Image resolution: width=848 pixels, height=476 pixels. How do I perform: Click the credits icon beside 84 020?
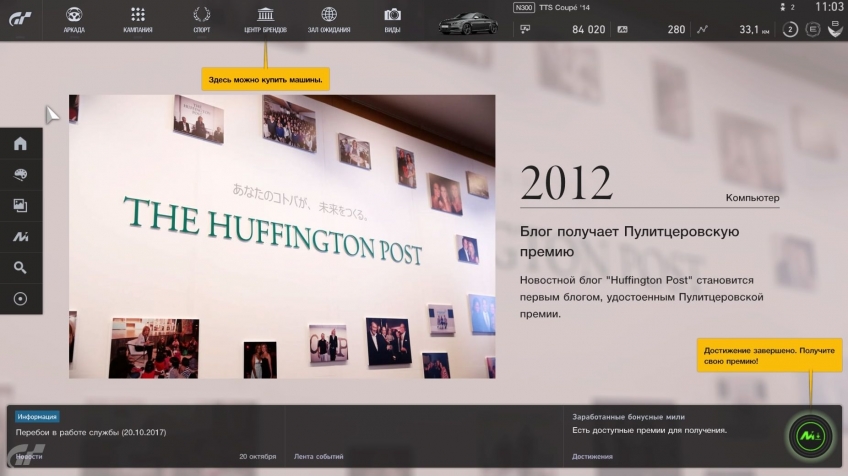pos(525,29)
